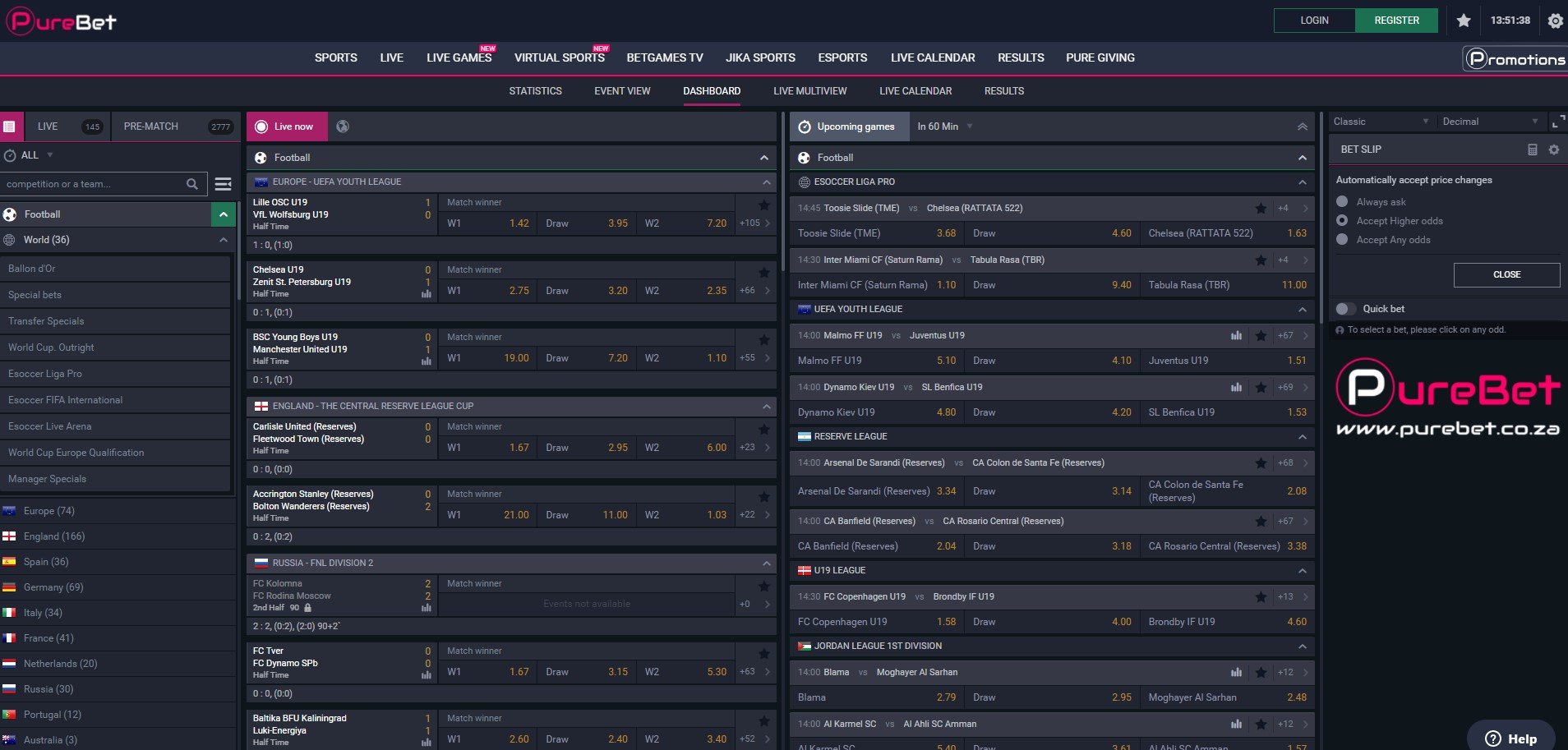This screenshot has width=1568, height=750.
Task: Click the PureBet logo at top left
Action: tap(62, 21)
